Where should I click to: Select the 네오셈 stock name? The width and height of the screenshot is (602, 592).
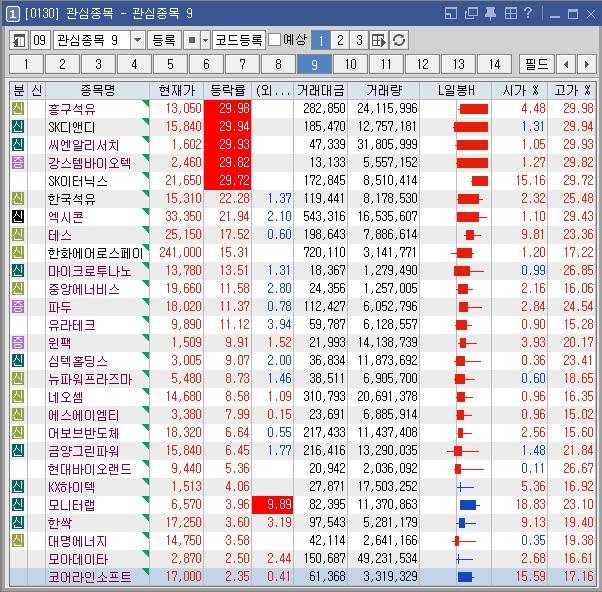pos(66,397)
